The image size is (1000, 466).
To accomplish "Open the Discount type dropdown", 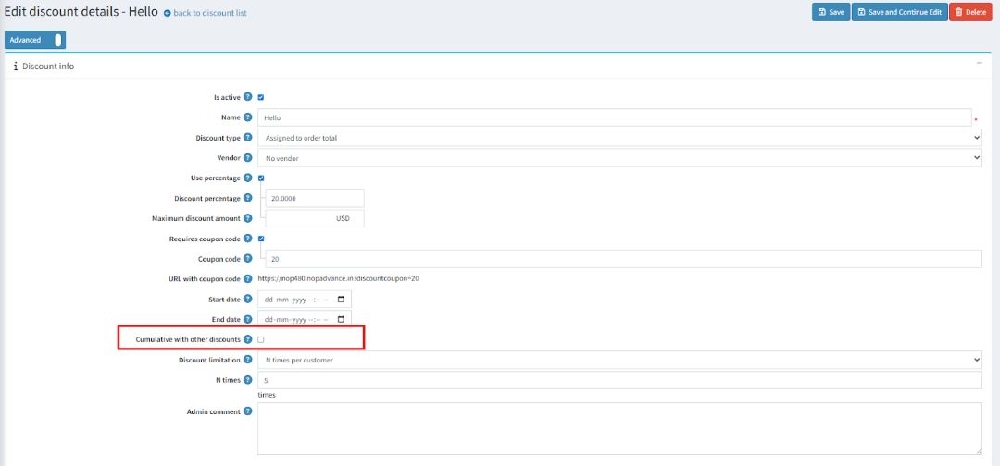I will coord(619,138).
